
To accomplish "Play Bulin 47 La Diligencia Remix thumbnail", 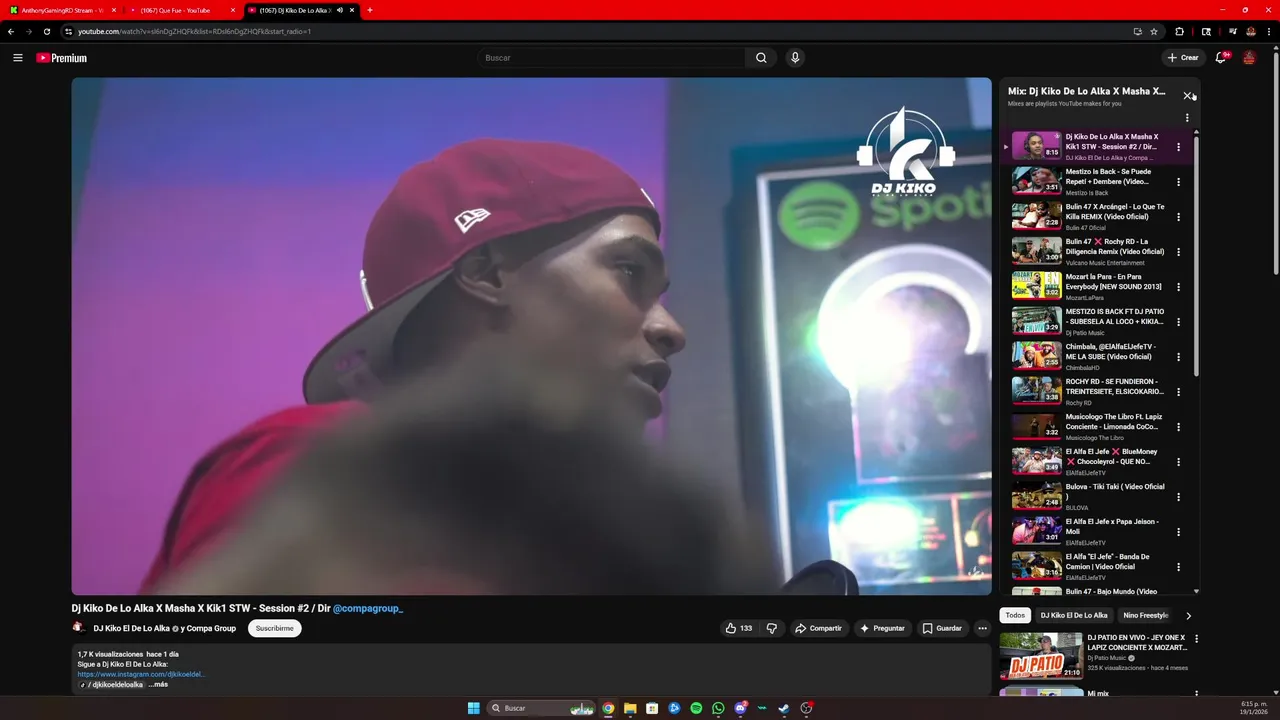I will point(1036,250).
